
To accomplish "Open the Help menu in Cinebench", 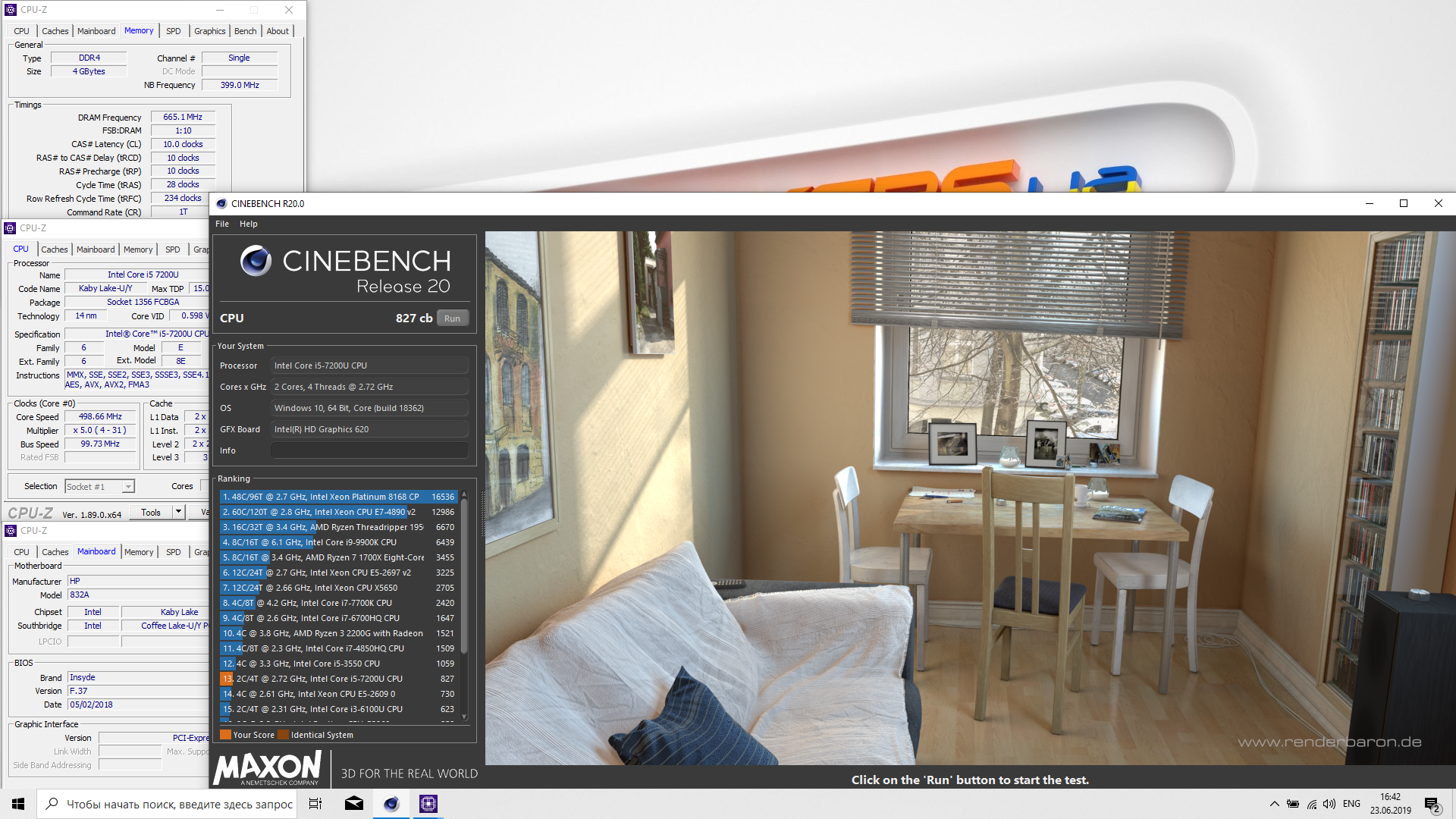I will click(x=249, y=224).
